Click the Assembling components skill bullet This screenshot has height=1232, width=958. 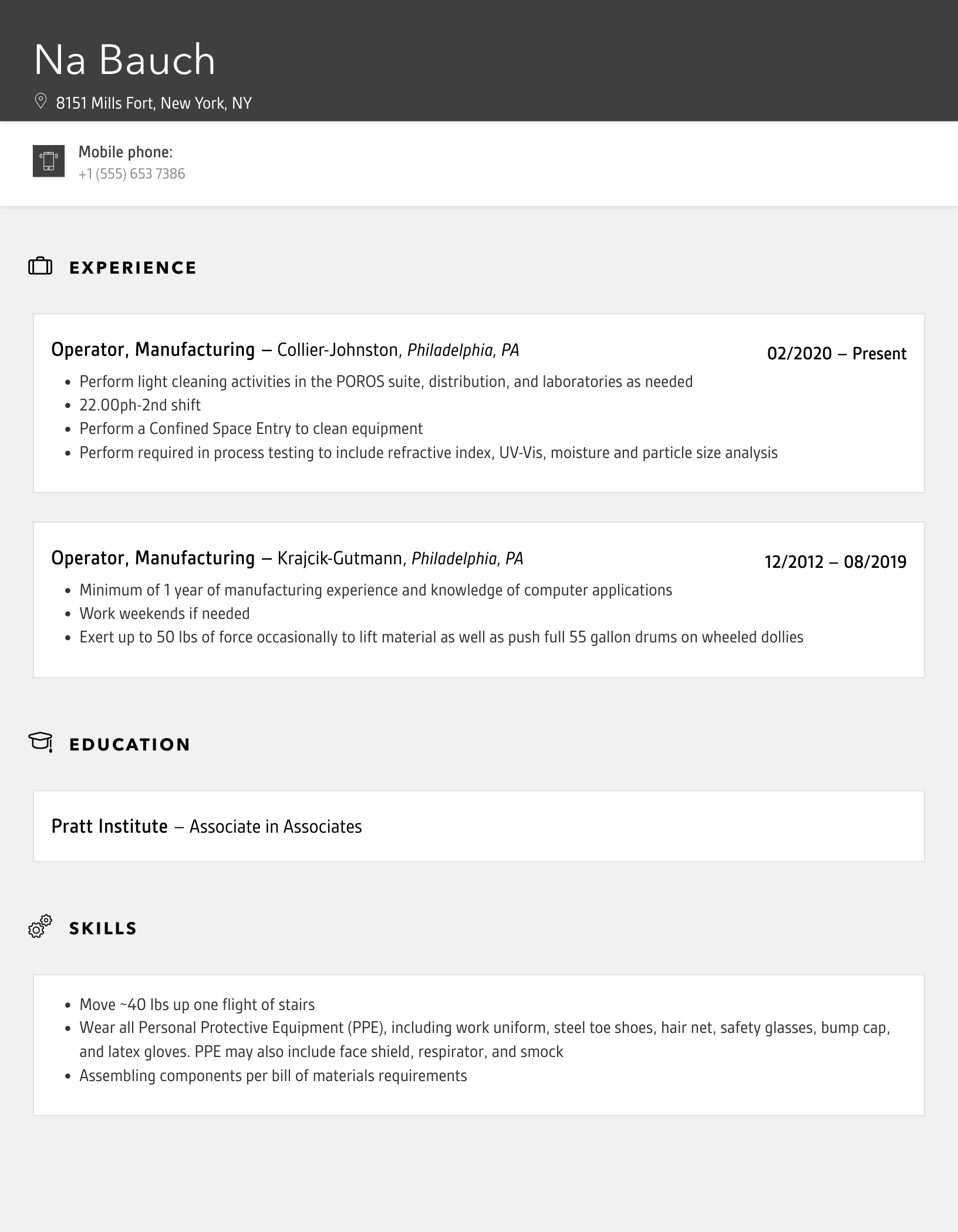[x=273, y=1076]
